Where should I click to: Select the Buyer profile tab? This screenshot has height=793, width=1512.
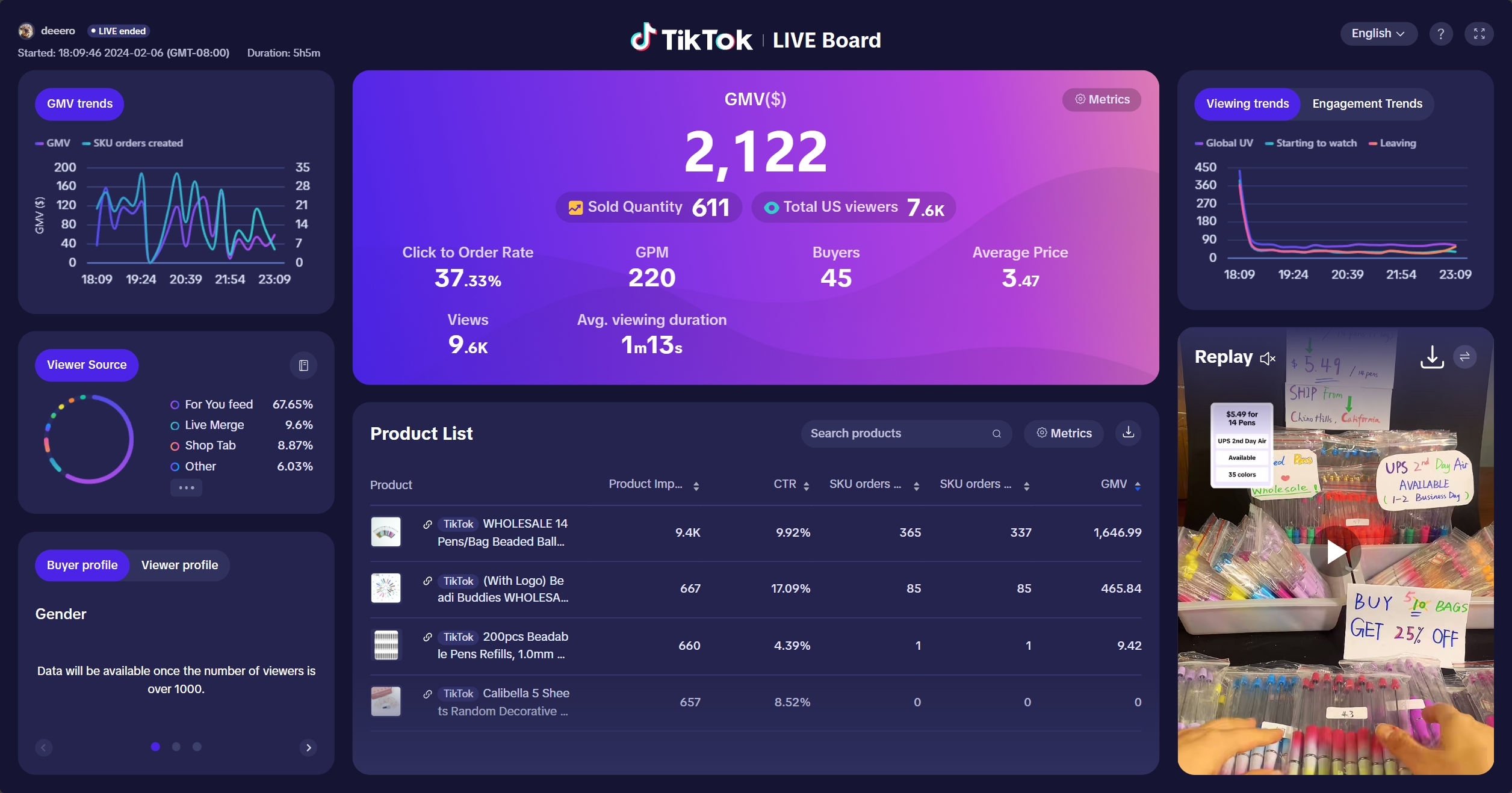(82, 566)
